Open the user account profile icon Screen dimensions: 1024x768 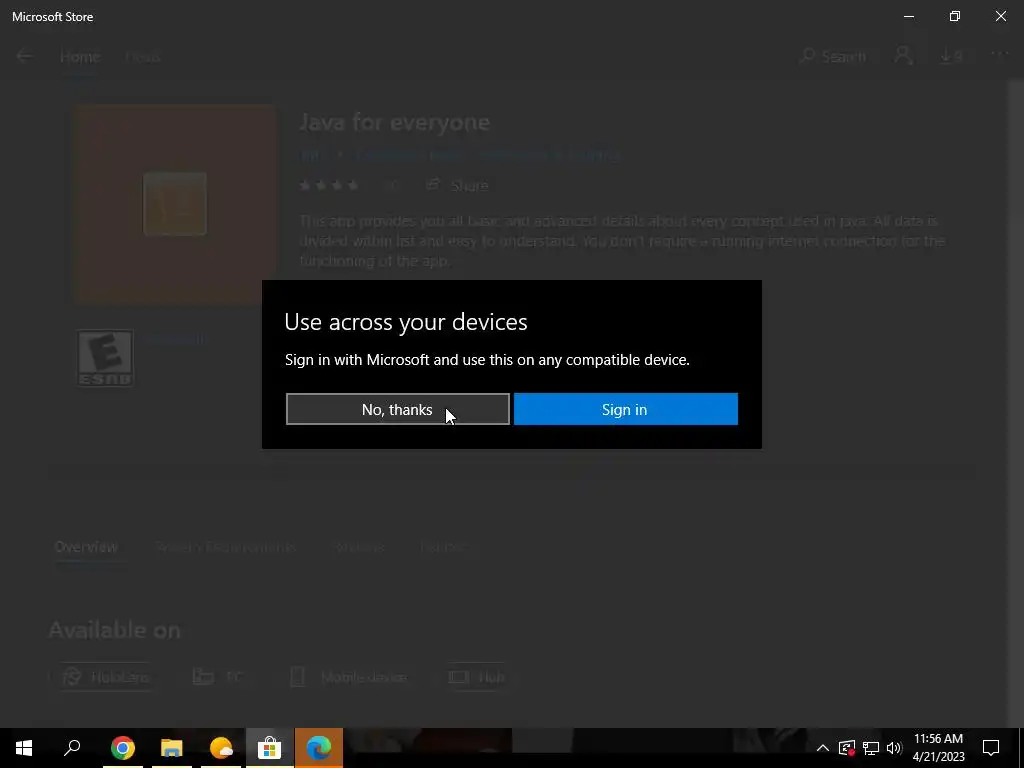903,56
